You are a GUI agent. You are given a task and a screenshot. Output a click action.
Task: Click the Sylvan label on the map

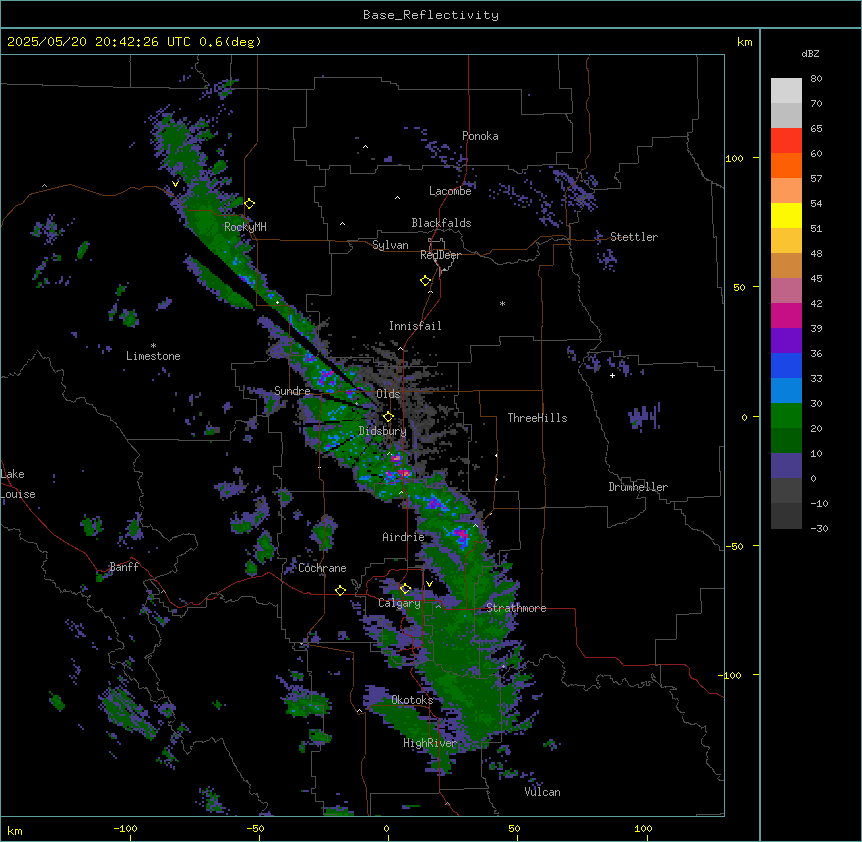pos(390,245)
